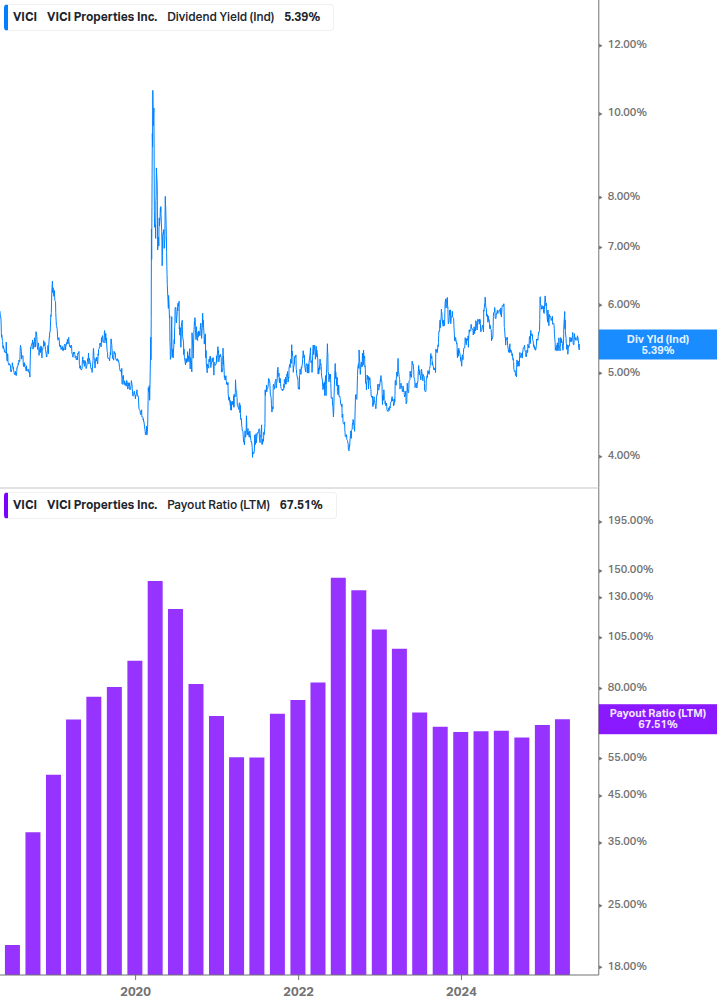The height and width of the screenshot is (1005, 717).
Task: Click the 7.00% yield axis label
Action: tap(623, 246)
